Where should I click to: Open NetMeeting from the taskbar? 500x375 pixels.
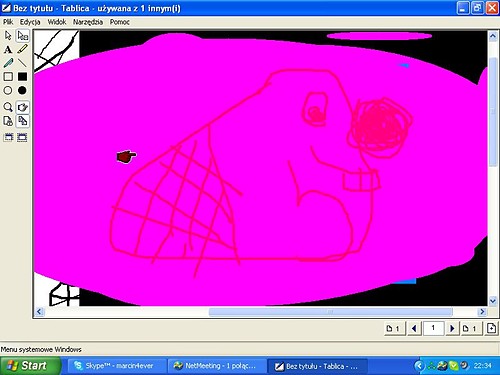pyautogui.click(x=216, y=366)
